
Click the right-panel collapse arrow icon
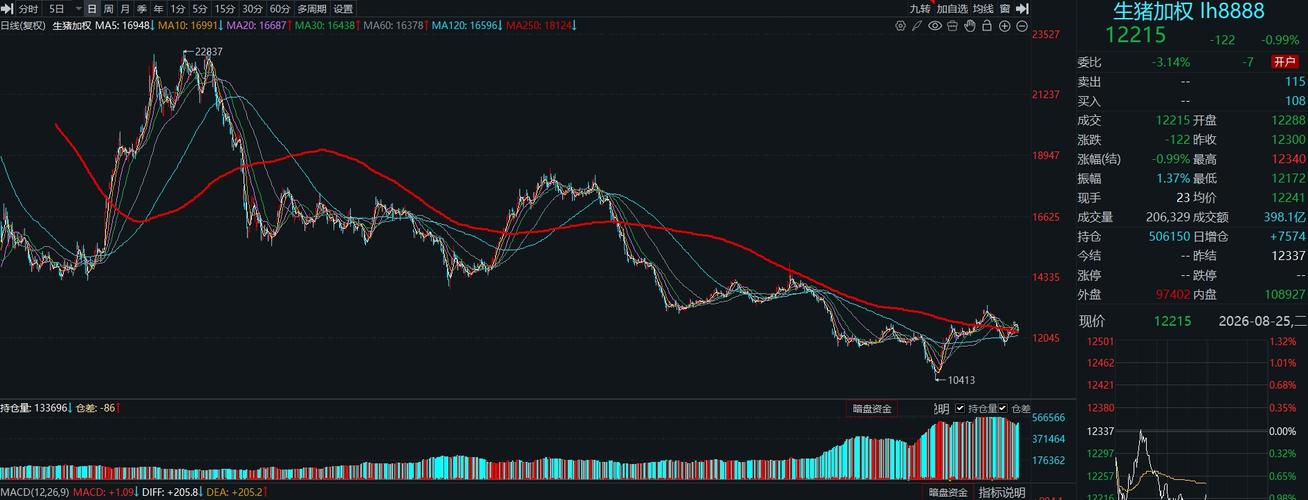(1022, 8)
